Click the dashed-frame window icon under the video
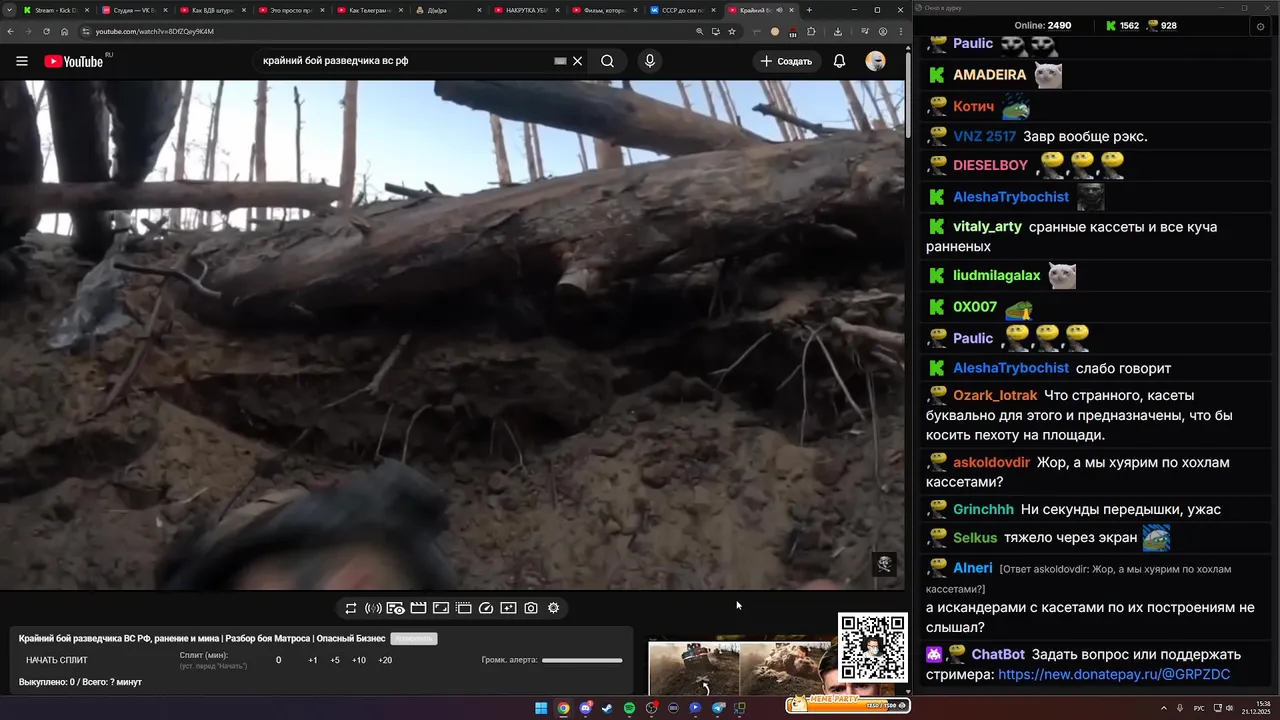Screen dimensions: 1280x720 coord(464,608)
